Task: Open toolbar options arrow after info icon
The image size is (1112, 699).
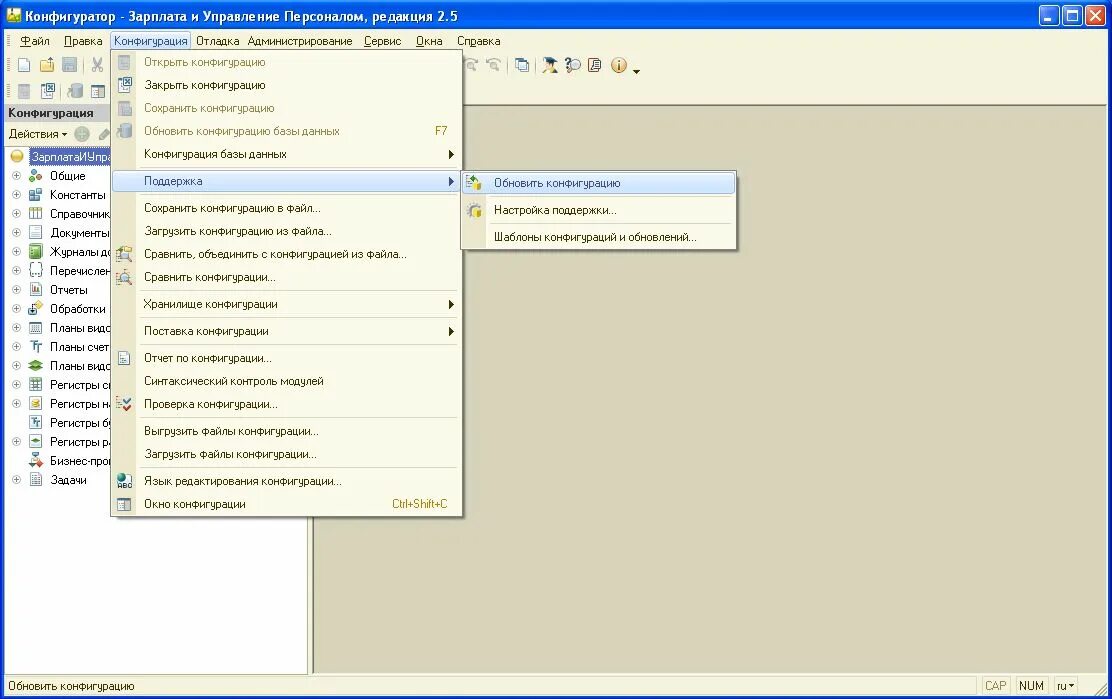Action: pyautogui.click(x=636, y=71)
